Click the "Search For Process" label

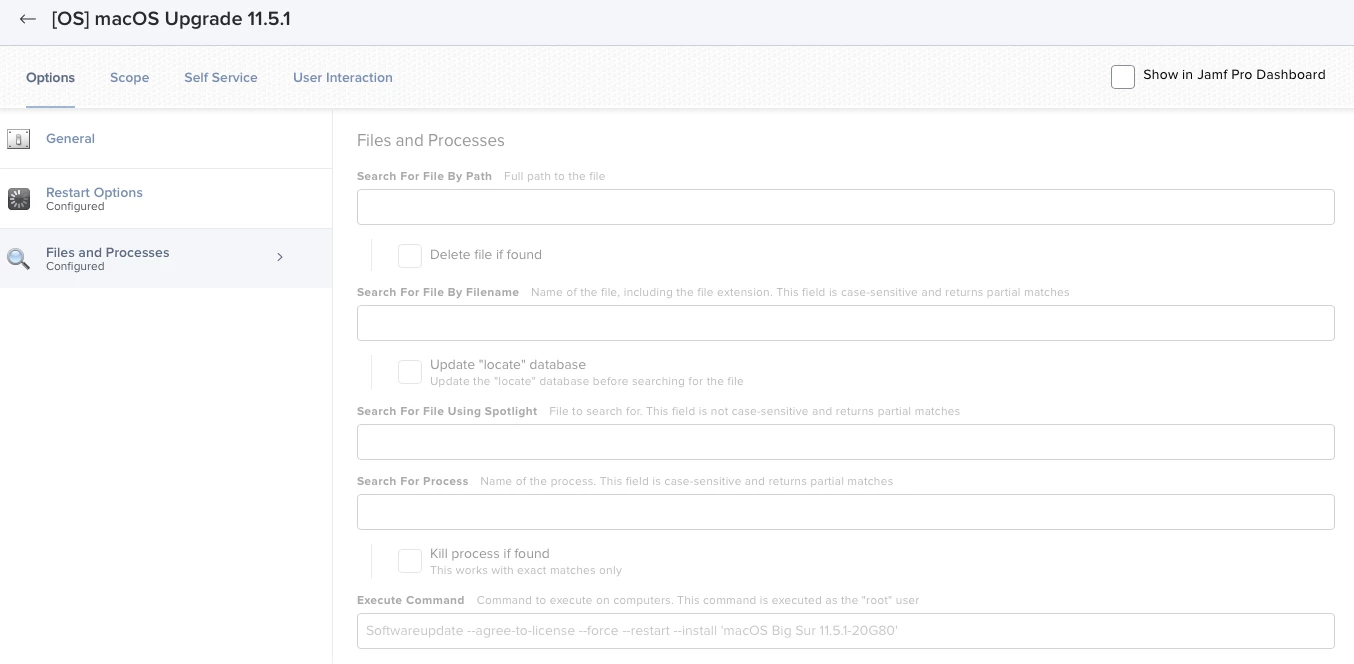tap(413, 481)
